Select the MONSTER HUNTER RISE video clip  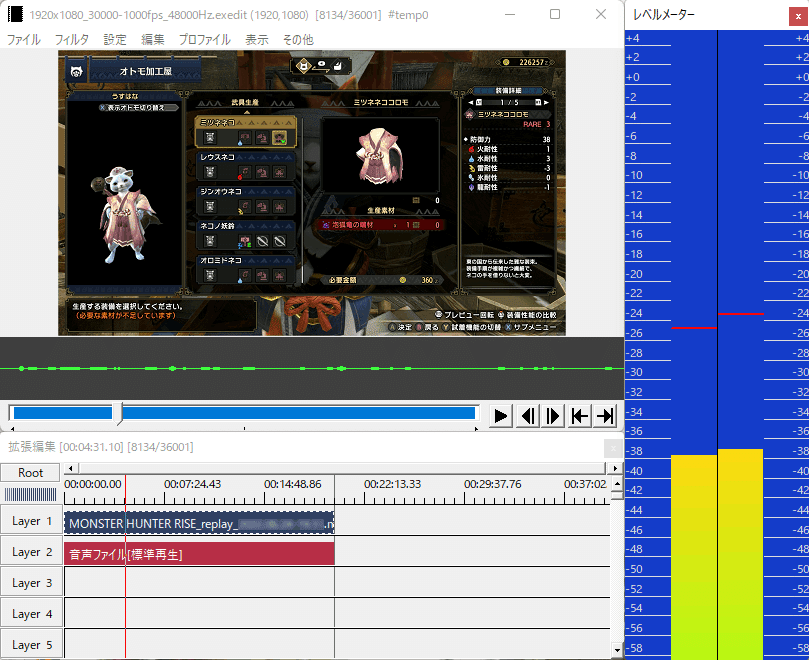click(199, 523)
